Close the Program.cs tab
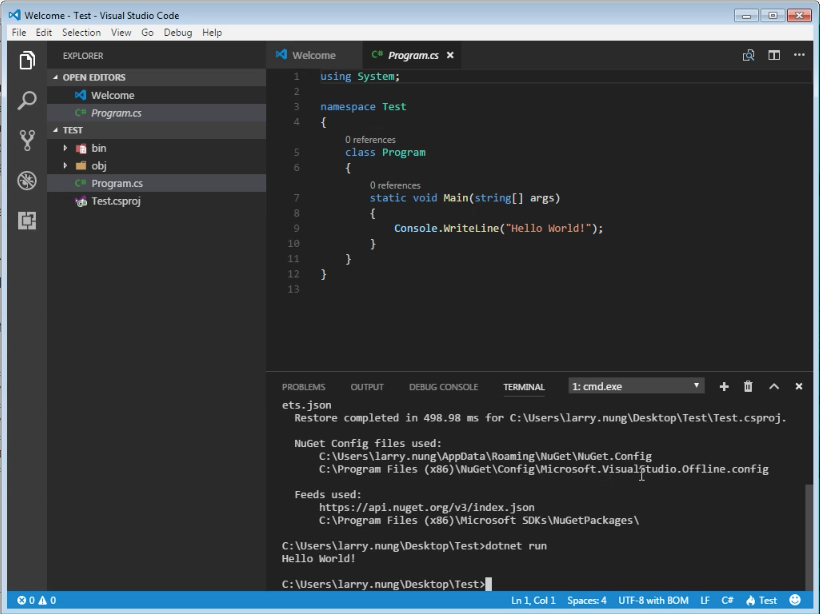The width and height of the screenshot is (820, 614). 450,55
